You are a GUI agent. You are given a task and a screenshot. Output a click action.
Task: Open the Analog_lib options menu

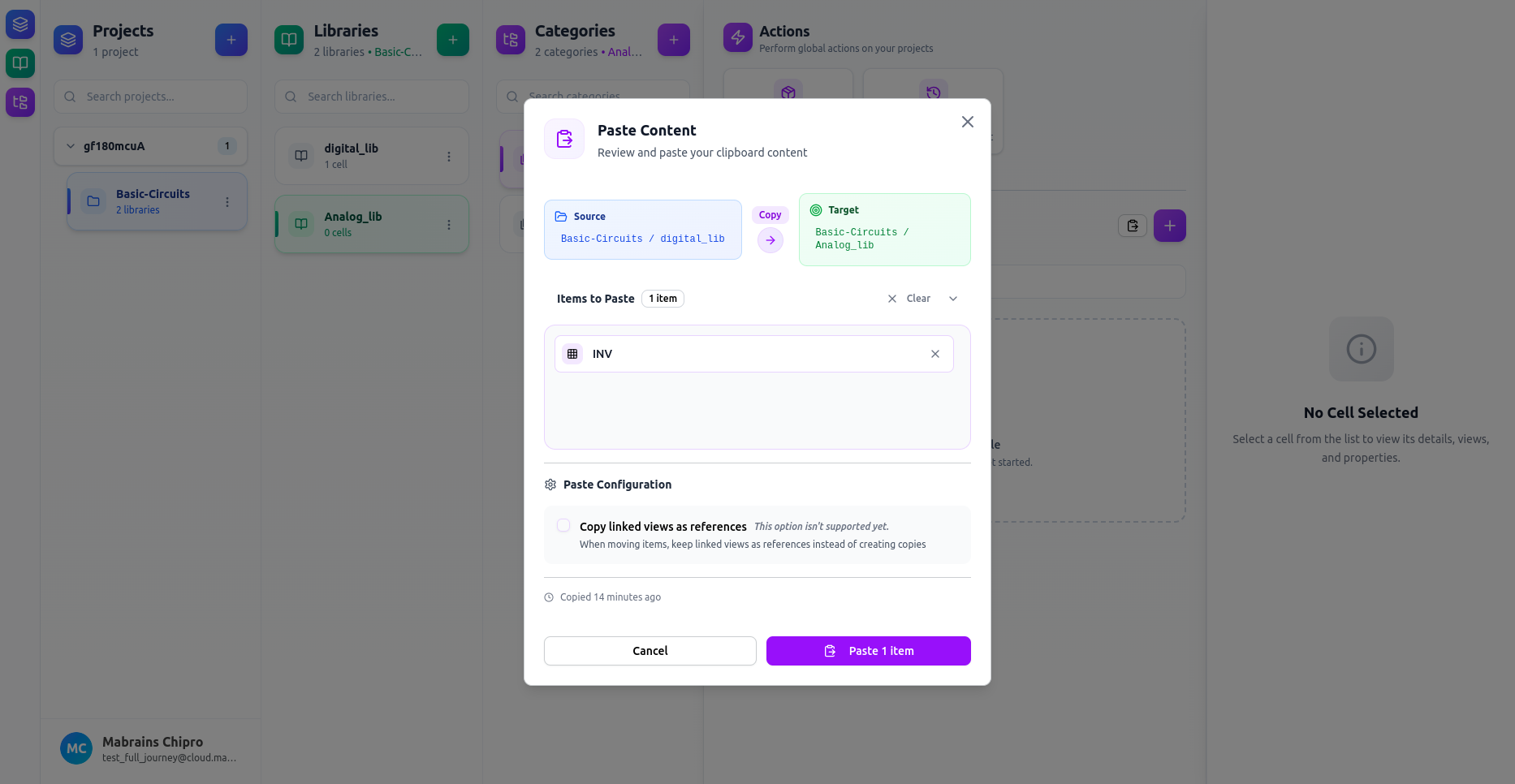(448, 225)
